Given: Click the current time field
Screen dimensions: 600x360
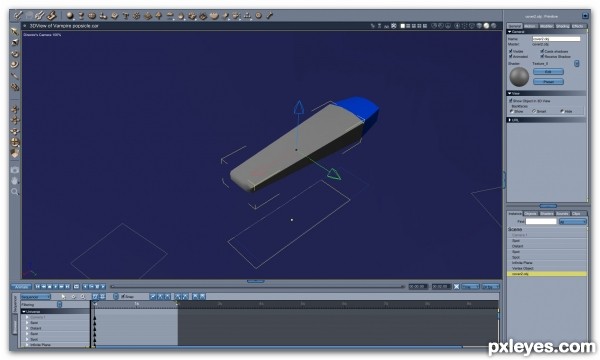Looking at the screenshot, I should click(417, 286).
